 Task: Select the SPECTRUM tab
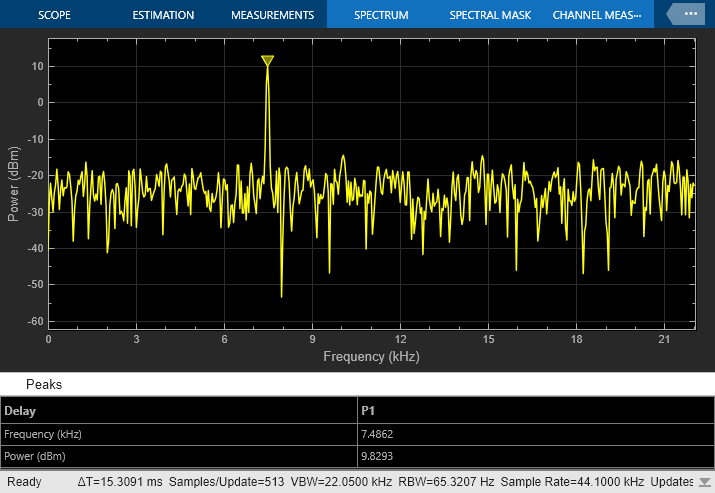(381, 15)
